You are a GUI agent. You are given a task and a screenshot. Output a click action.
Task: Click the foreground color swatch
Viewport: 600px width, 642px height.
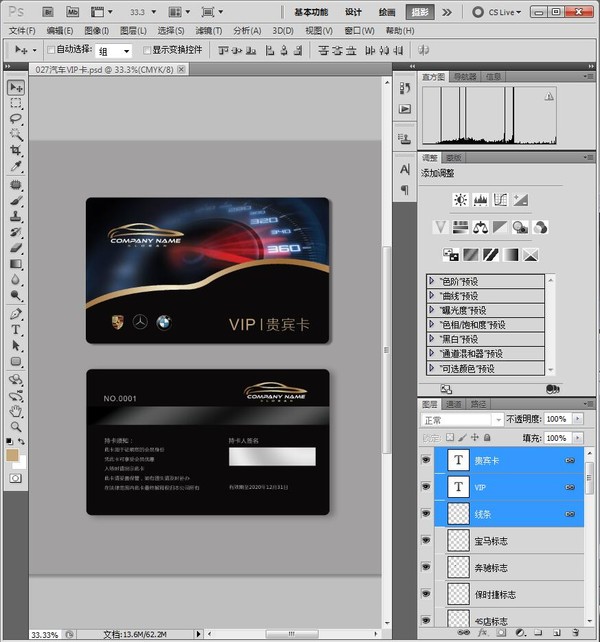coord(12,455)
